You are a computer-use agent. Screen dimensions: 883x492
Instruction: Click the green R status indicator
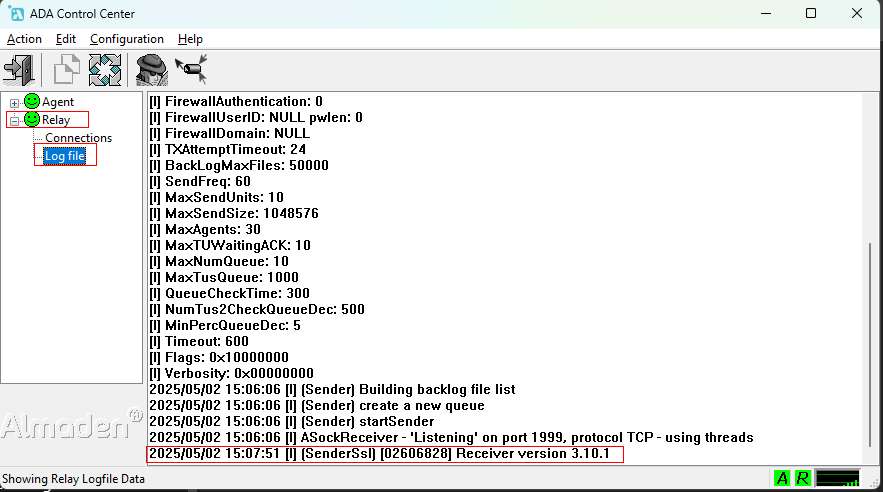tap(802, 478)
